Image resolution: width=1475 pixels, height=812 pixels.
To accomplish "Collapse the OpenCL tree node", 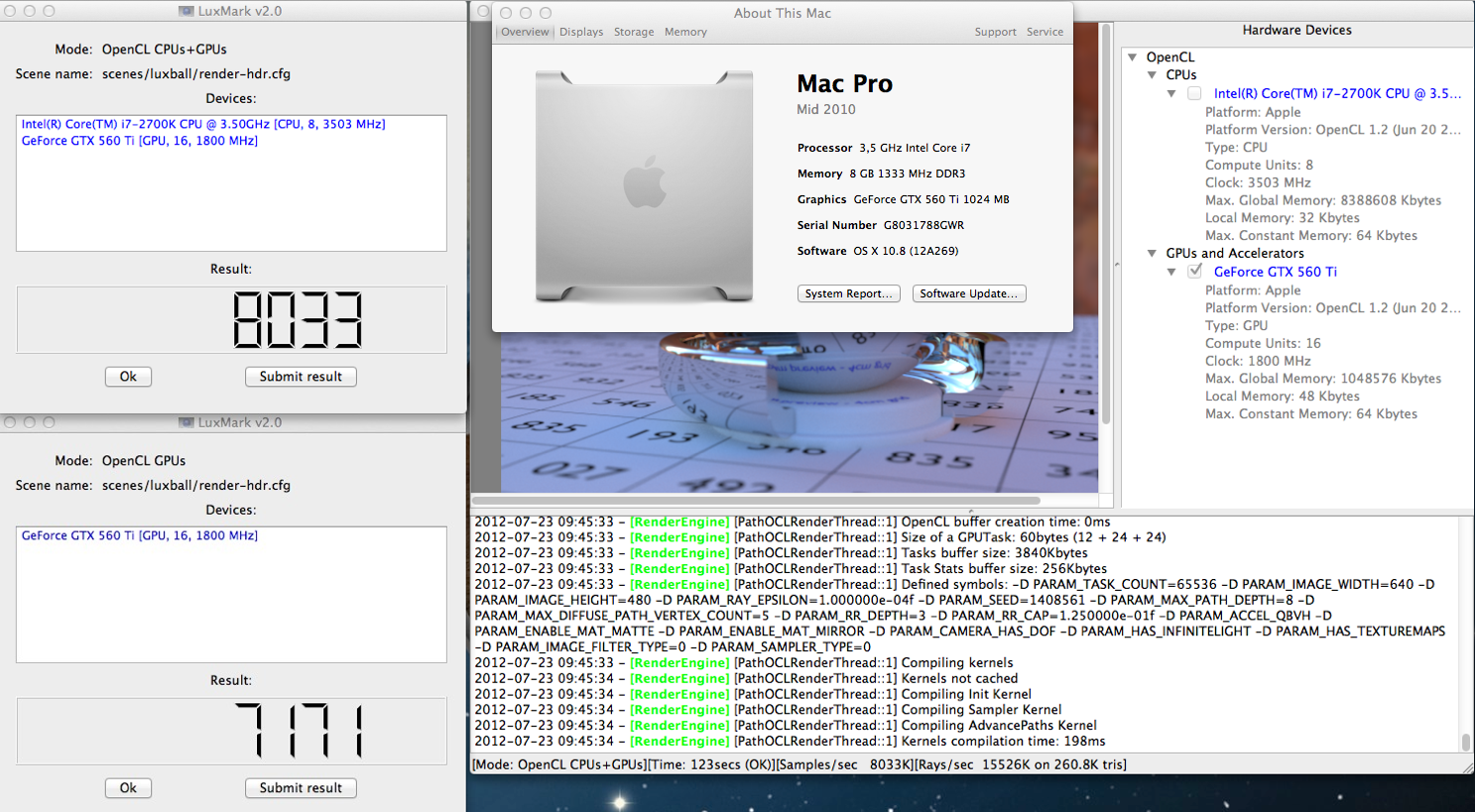I will tap(1133, 58).
